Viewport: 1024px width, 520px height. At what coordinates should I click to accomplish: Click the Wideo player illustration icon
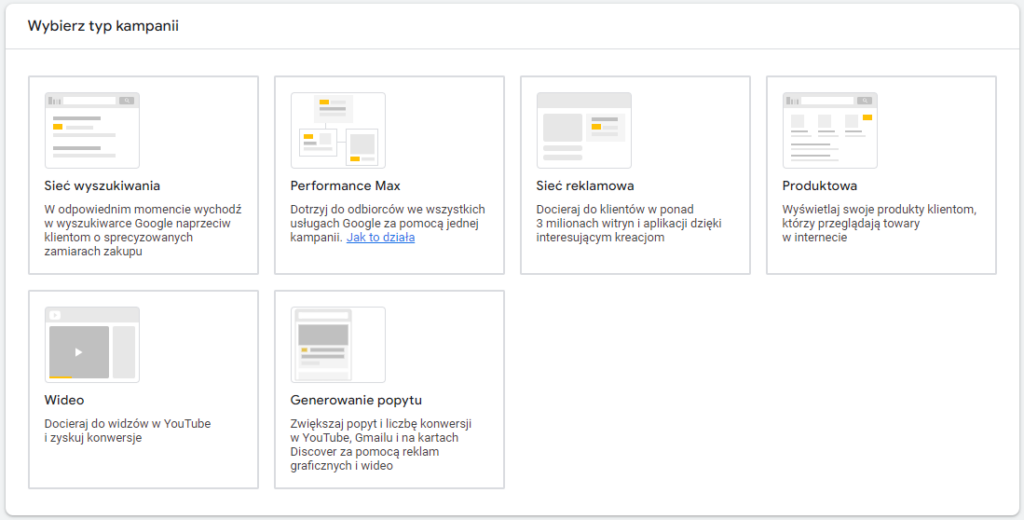tap(92, 344)
